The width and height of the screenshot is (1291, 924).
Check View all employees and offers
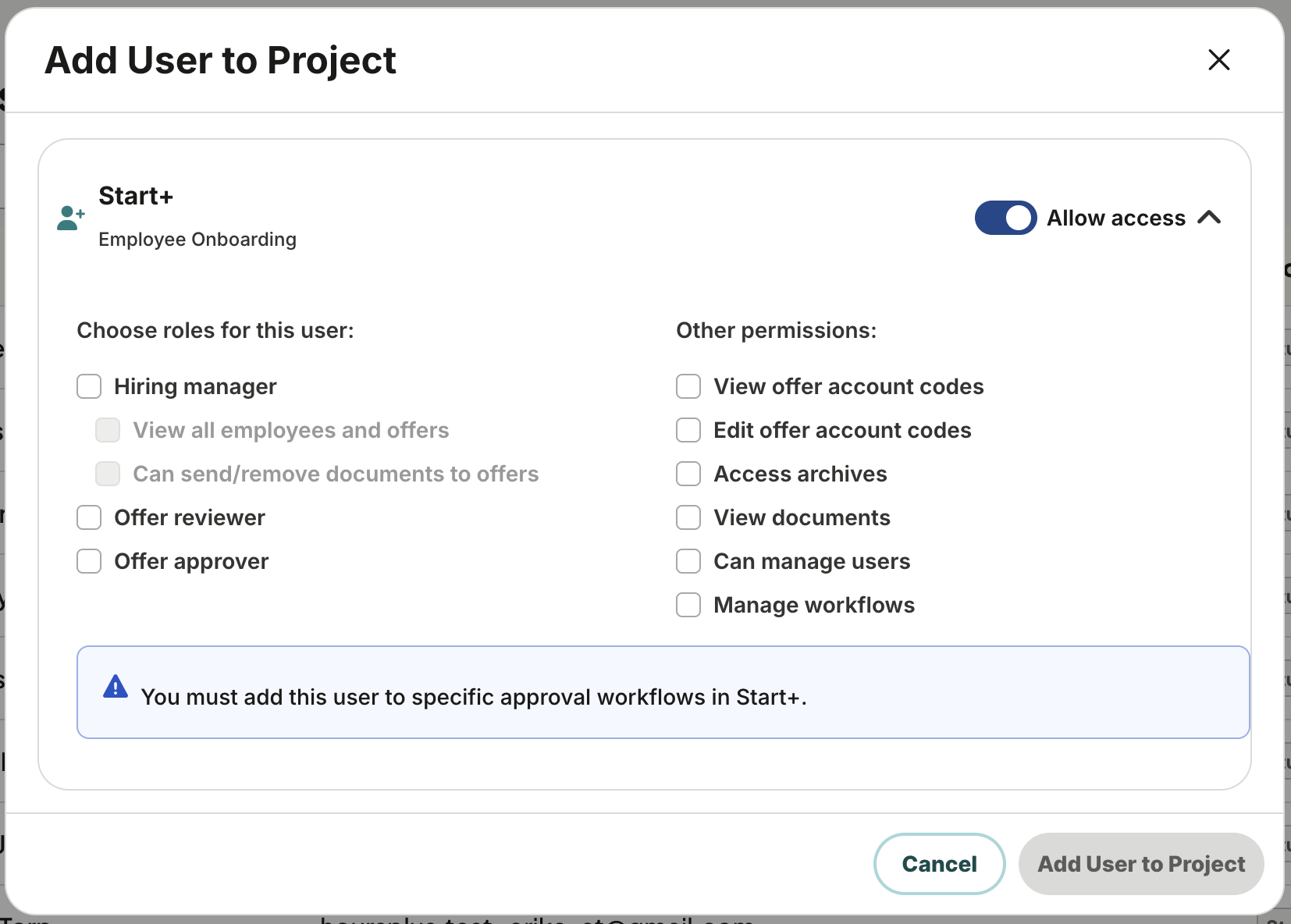108,430
